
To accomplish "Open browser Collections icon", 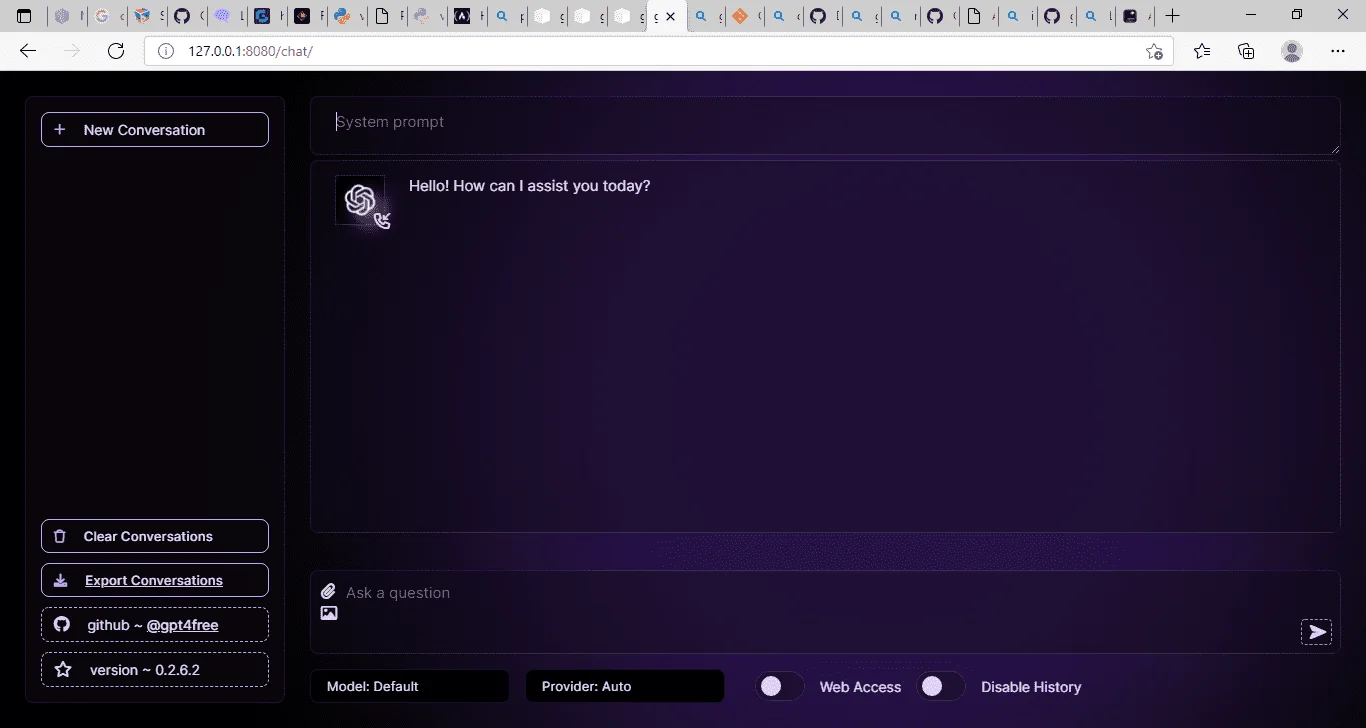I will [x=1246, y=51].
